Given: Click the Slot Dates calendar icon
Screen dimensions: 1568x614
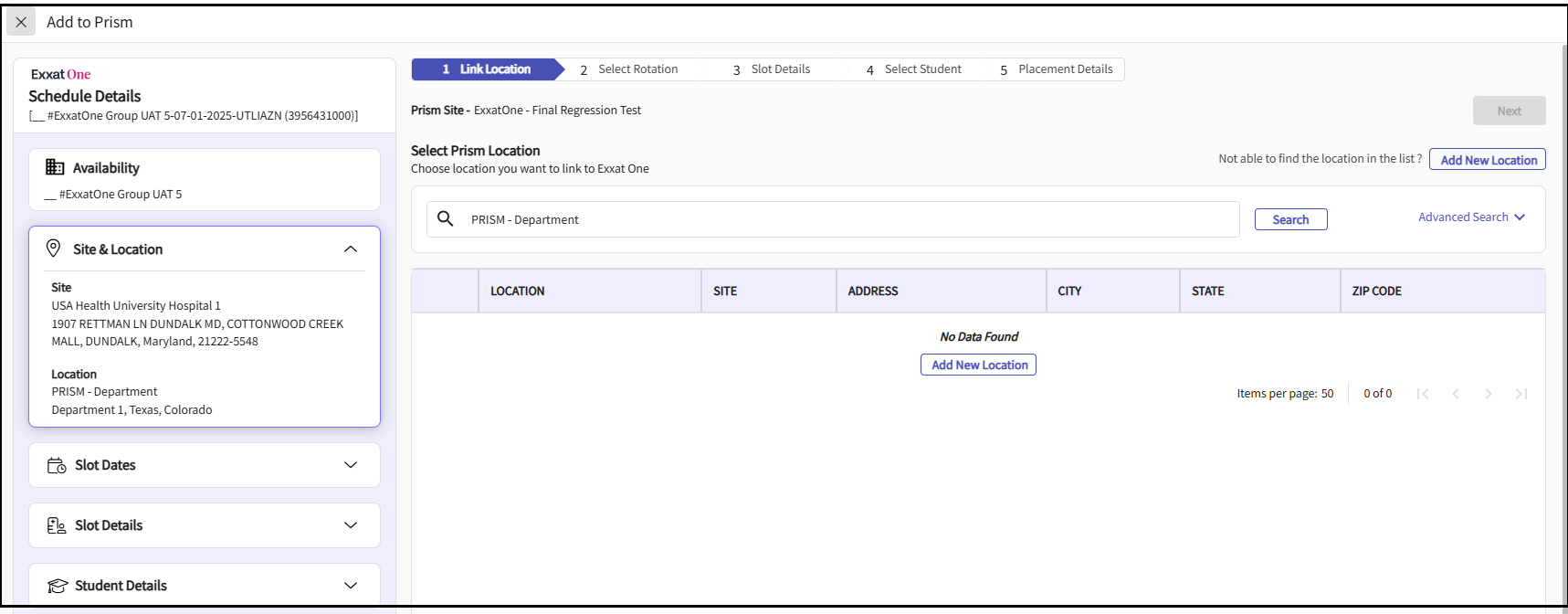Looking at the screenshot, I should point(57,465).
